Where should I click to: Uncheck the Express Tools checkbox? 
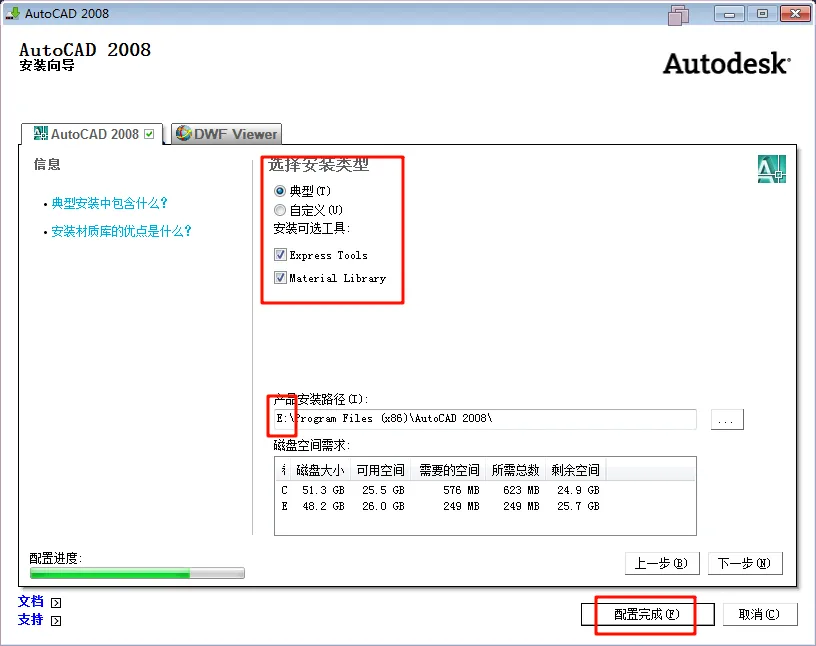(280, 255)
